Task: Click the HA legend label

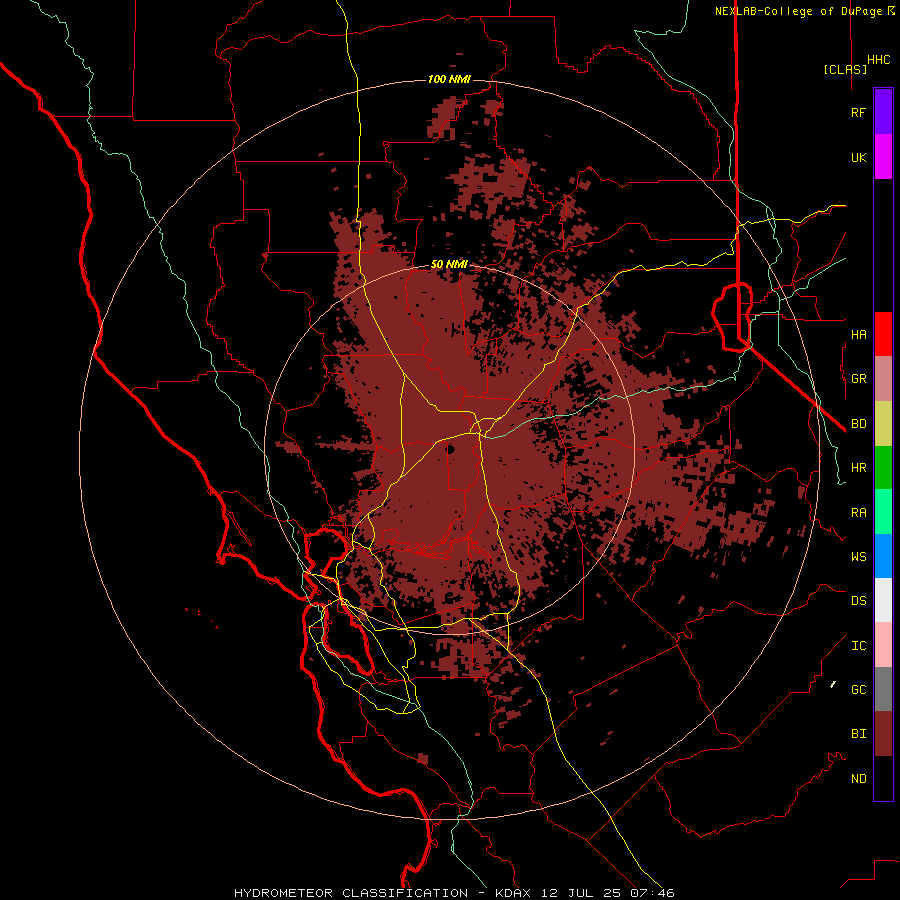Action: coord(858,334)
